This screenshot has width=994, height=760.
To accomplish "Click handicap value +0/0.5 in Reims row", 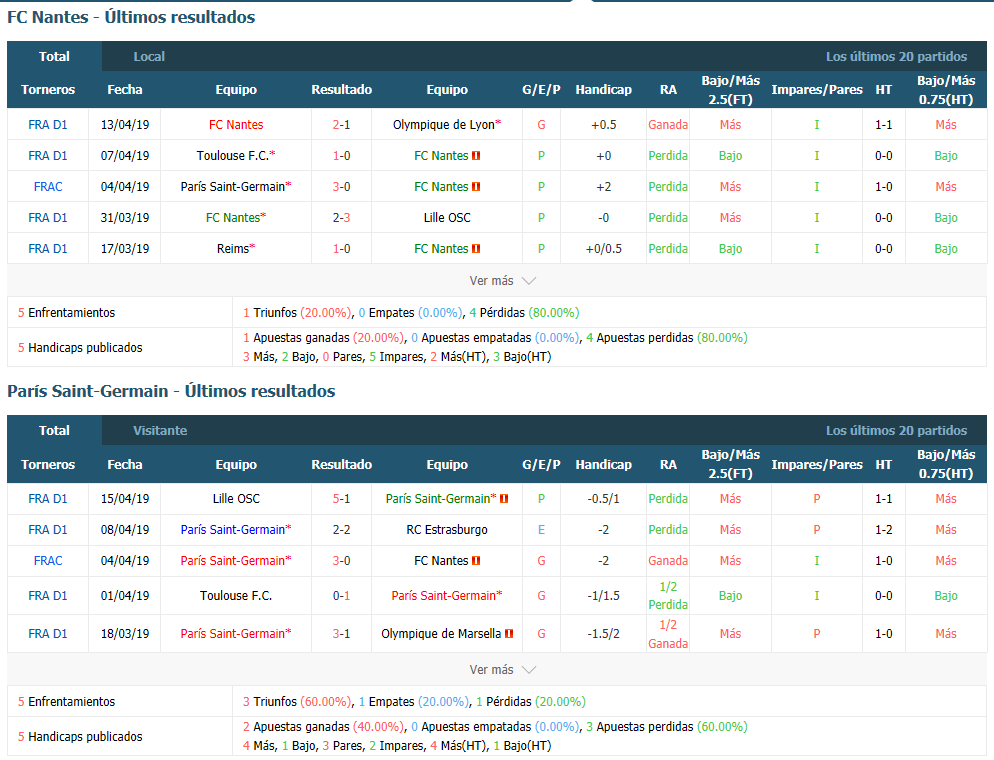I will [x=604, y=249].
